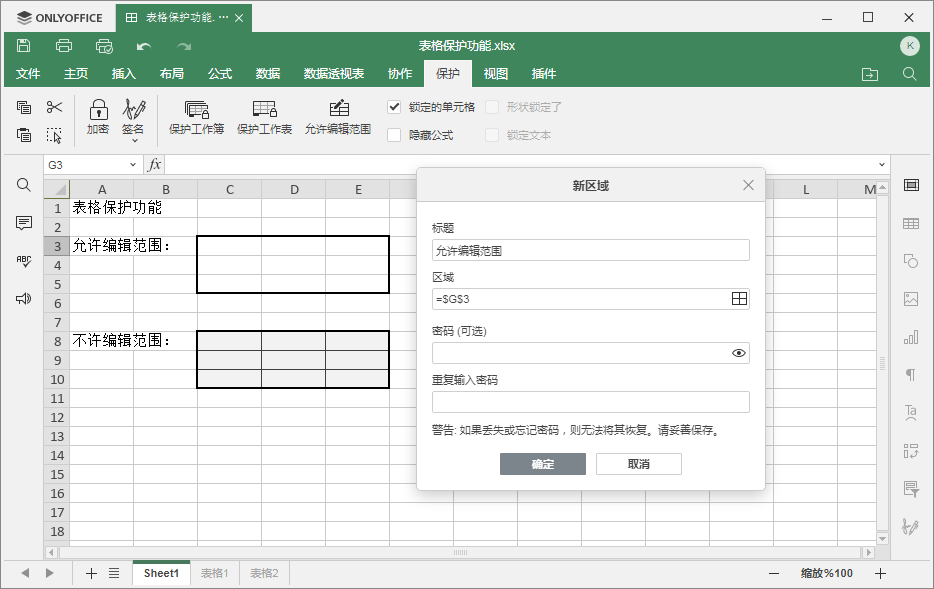Toggle password visibility eye icon
This screenshot has height=589, width=934.
[x=739, y=353]
